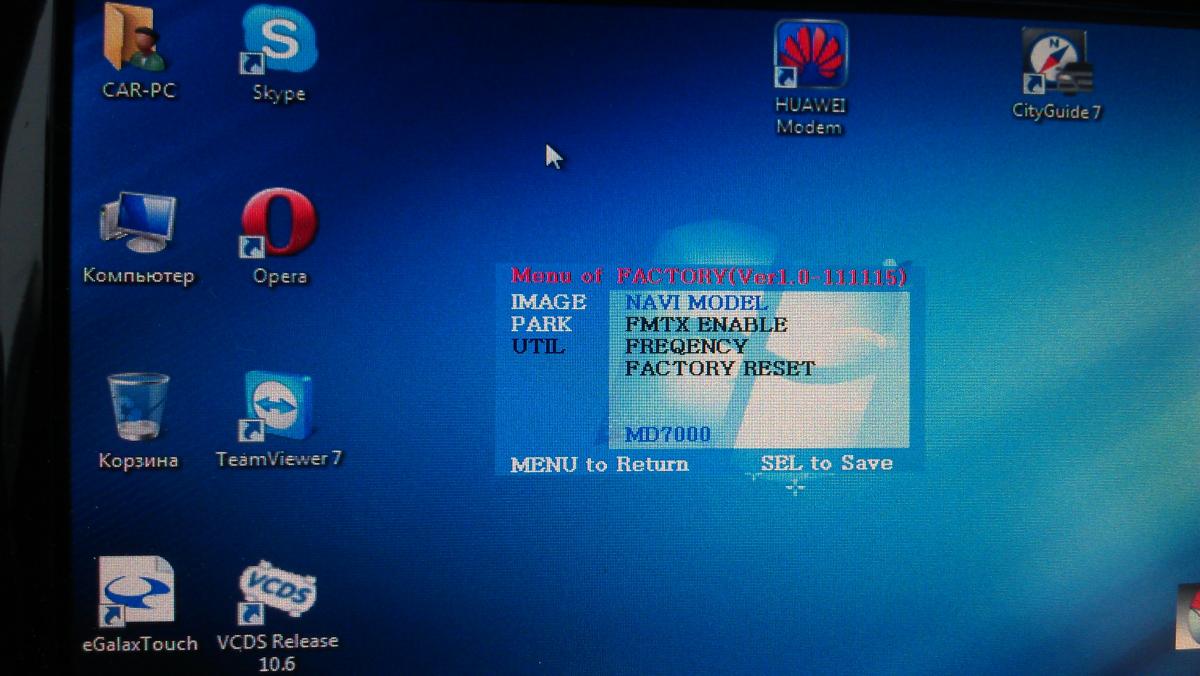
Task: Open the TeamViewer 7 shortcut
Action: [x=279, y=408]
